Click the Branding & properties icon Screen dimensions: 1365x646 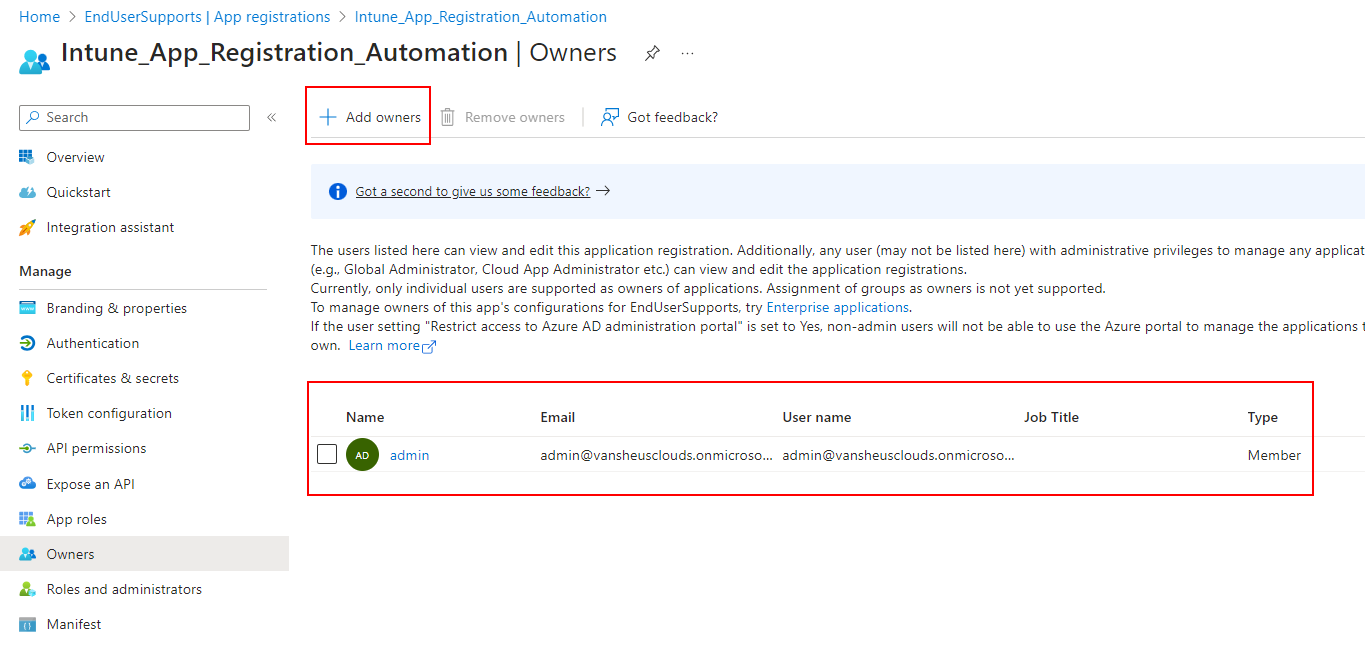[x=27, y=308]
